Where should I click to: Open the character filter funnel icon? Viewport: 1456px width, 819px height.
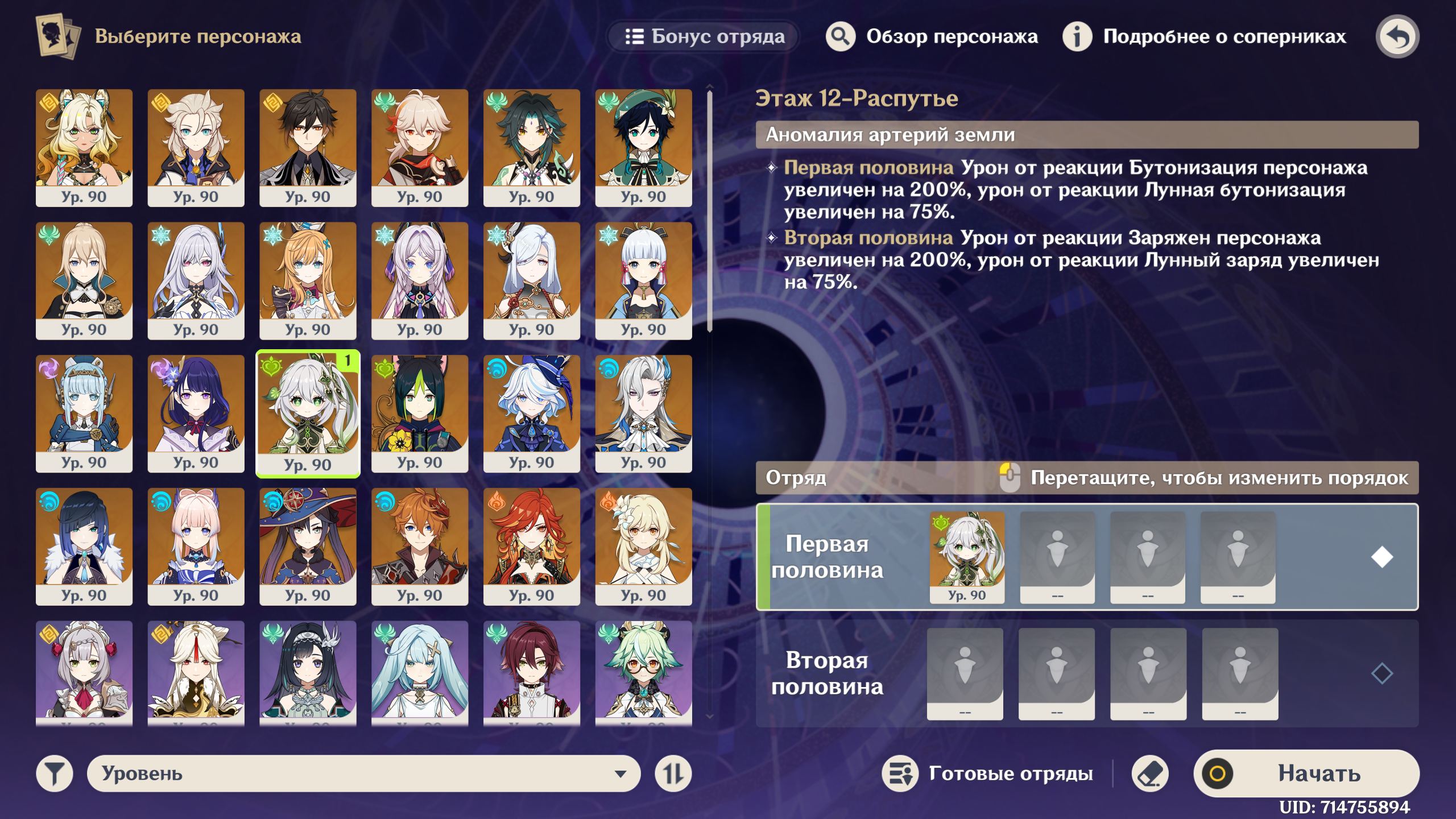(54, 773)
